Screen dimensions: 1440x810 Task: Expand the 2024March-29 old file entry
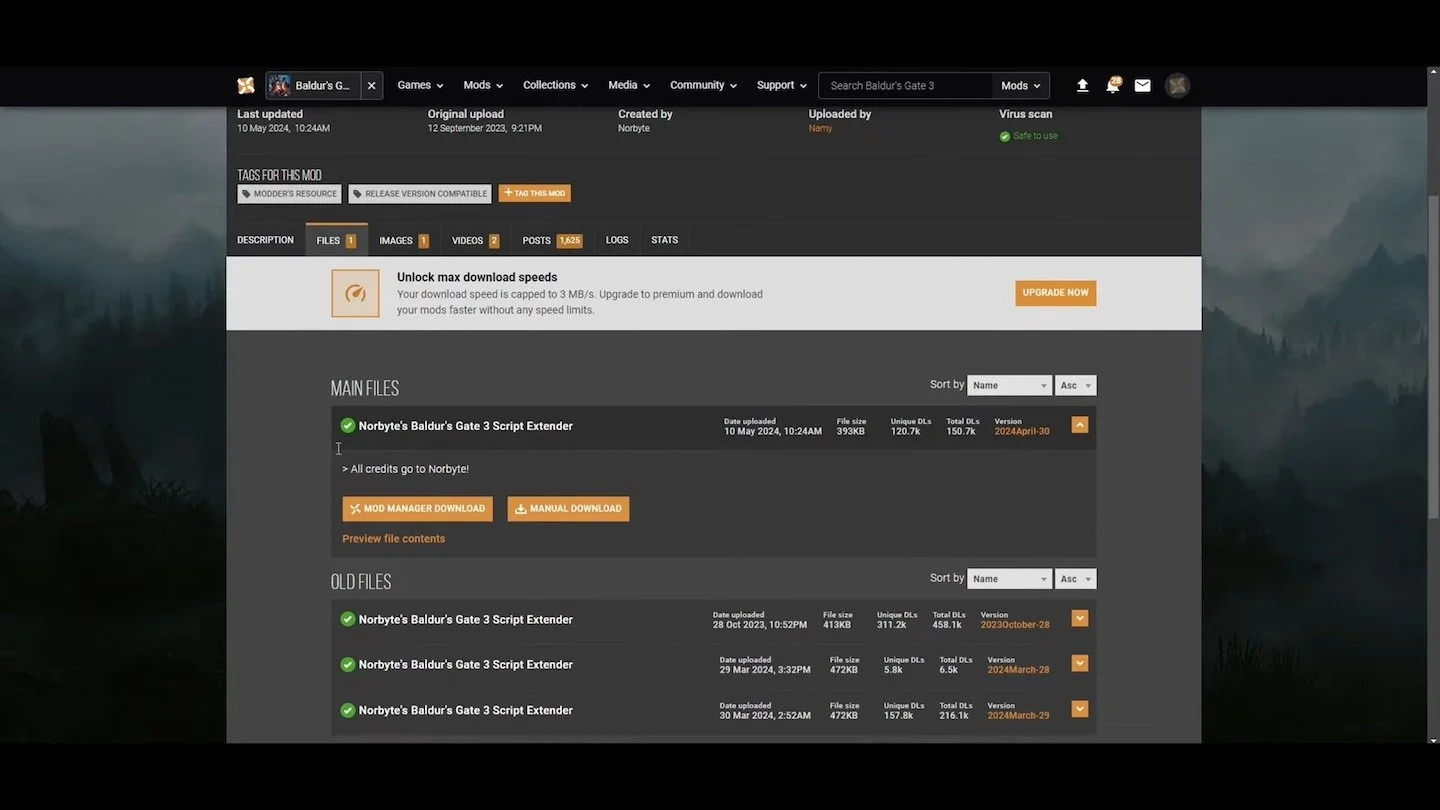tap(1080, 709)
